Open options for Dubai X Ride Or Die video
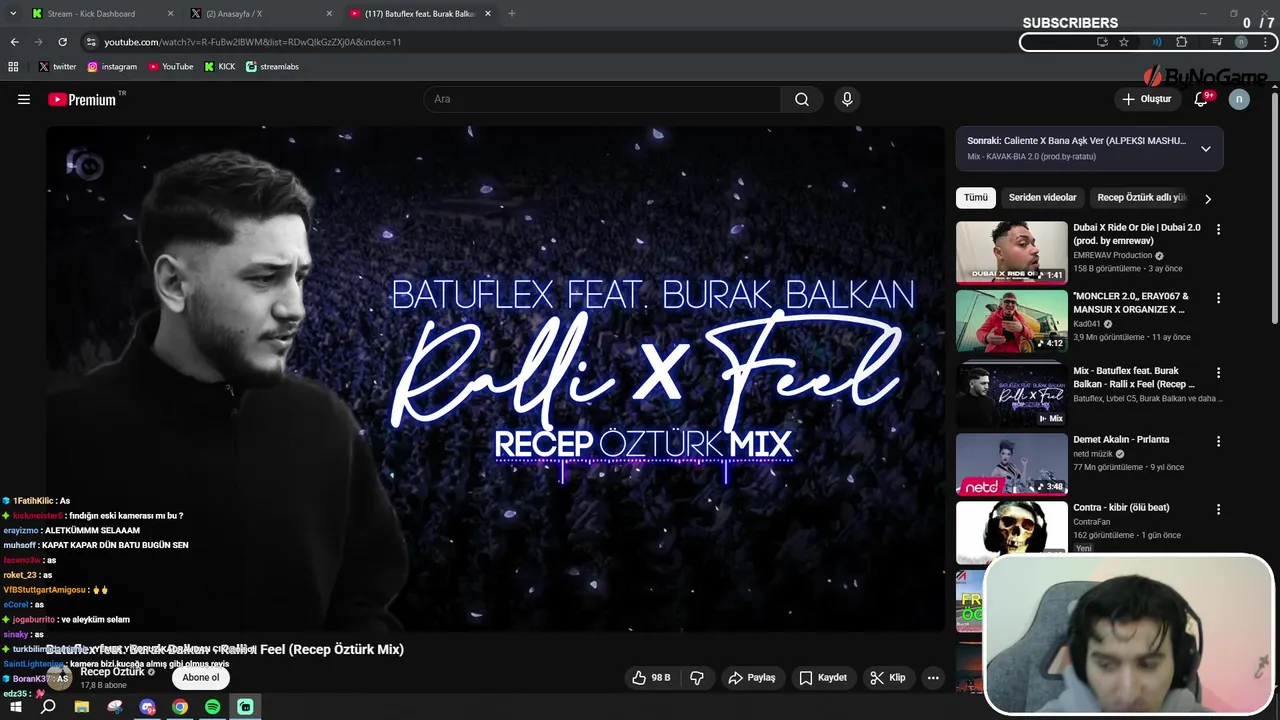This screenshot has height=720, width=1280. coord(1218,229)
